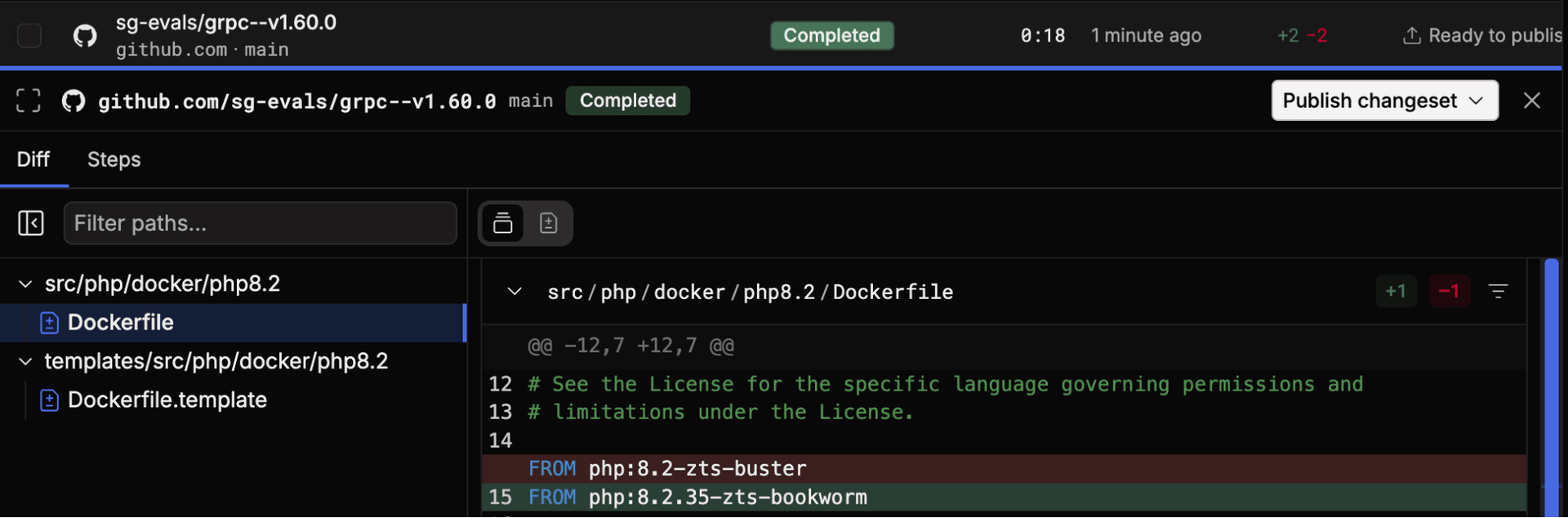
Task: Click the main branch label
Action: click(531, 100)
